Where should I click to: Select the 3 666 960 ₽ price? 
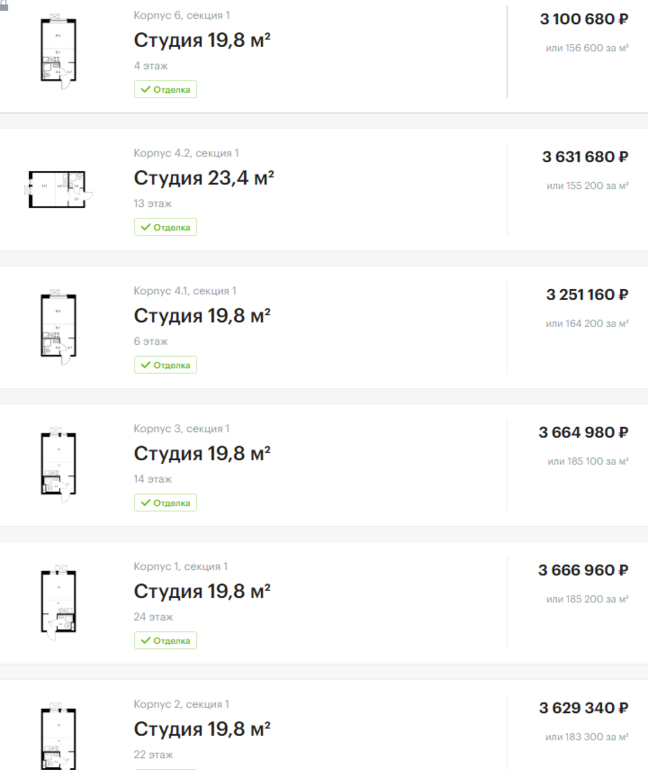pyautogui.click(x=584, y=570)
